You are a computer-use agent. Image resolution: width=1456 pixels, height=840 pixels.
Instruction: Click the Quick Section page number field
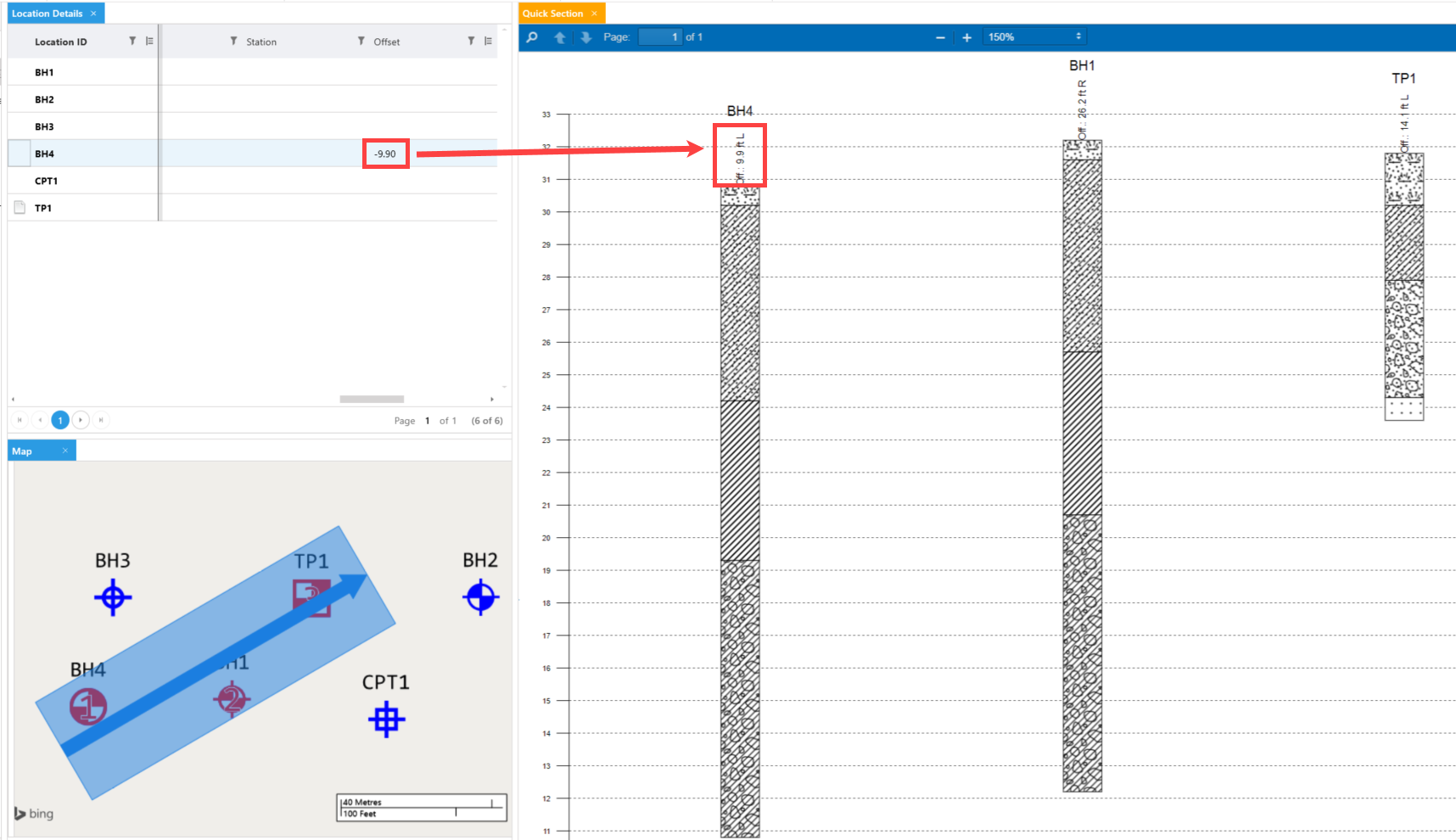(660, 36)
